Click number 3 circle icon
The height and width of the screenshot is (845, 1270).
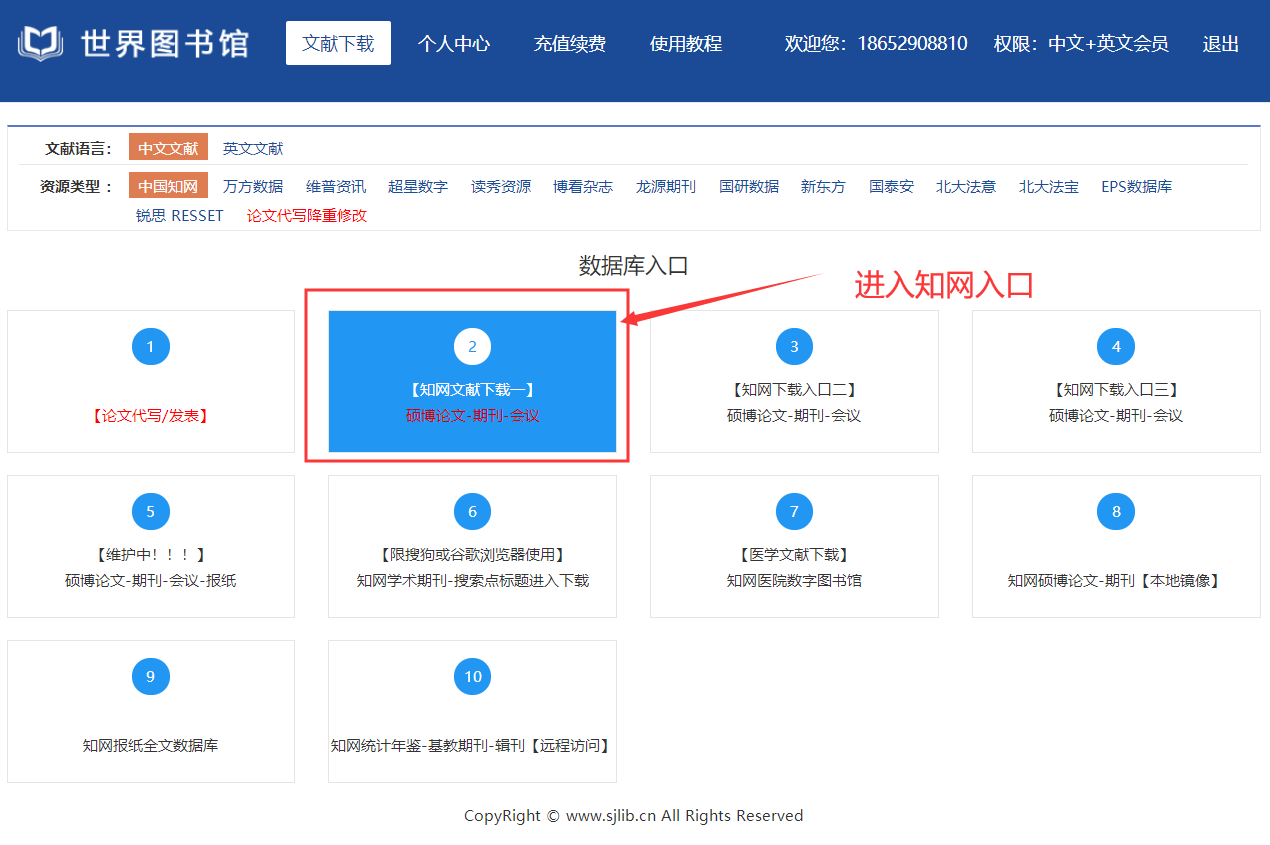[795, 347]
